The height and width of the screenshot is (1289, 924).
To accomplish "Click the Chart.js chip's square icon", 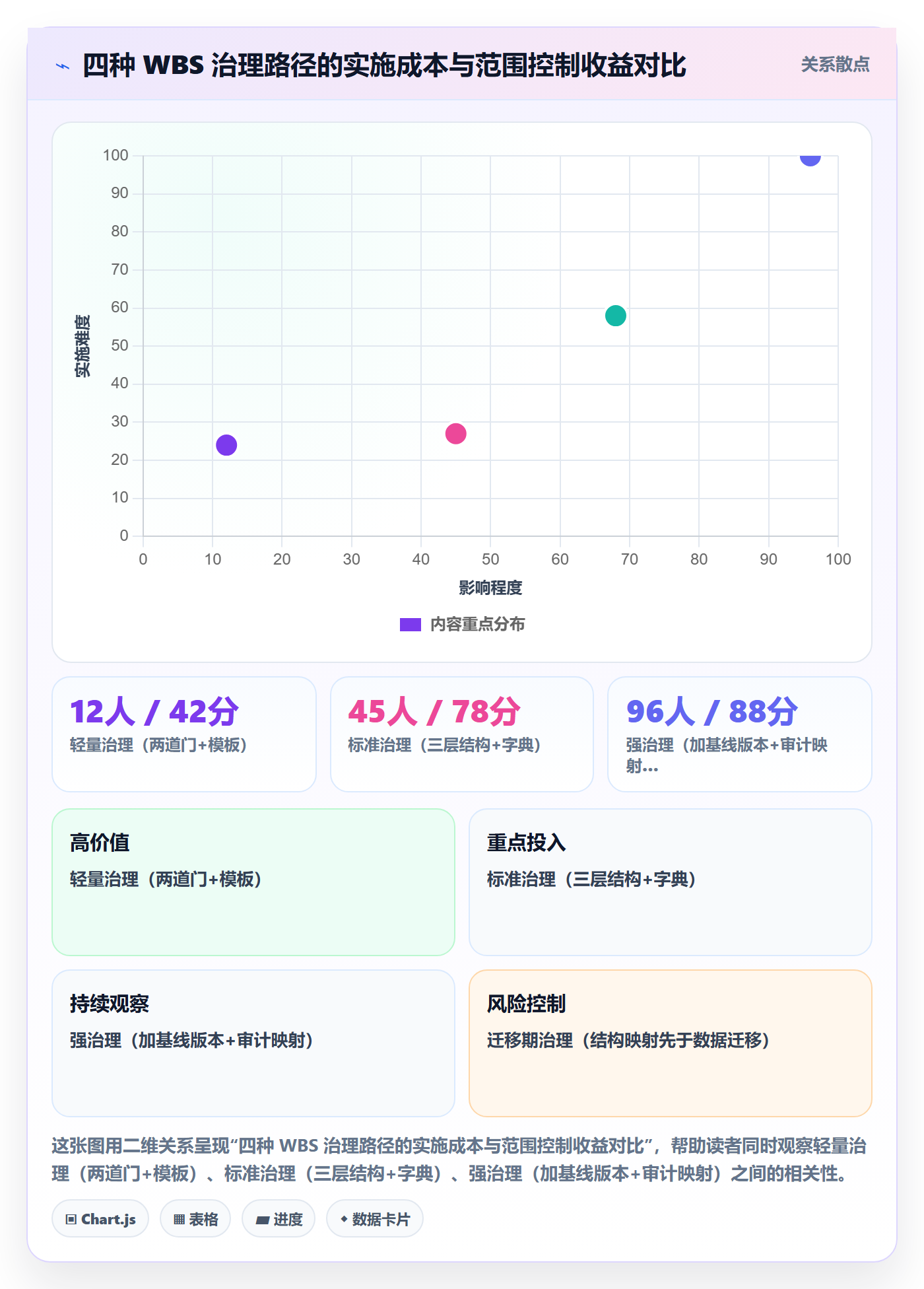I will pyautogui.click(x=71, y=1220).
